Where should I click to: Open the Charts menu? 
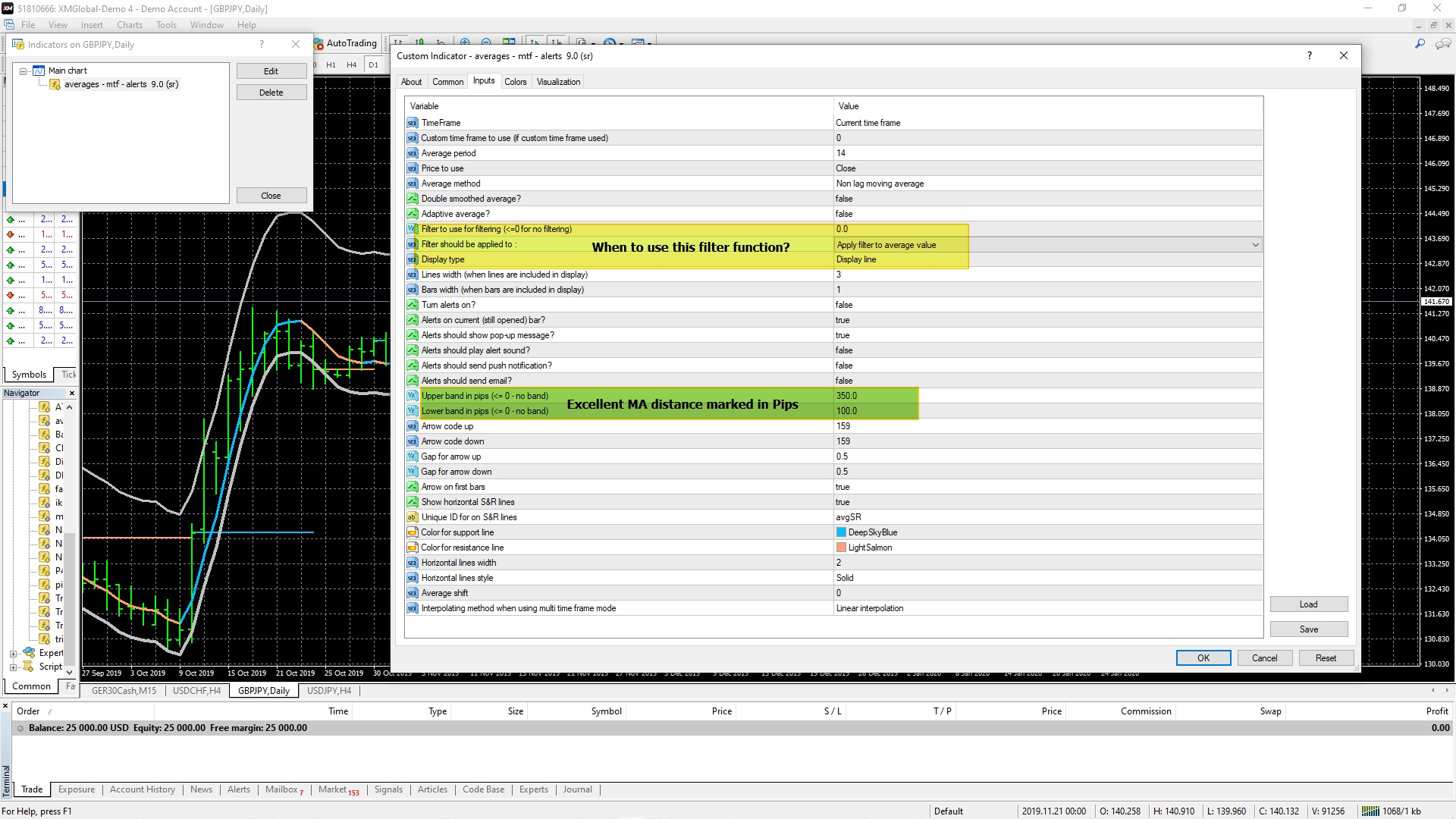pyautogui.click(x=129, y=25)
